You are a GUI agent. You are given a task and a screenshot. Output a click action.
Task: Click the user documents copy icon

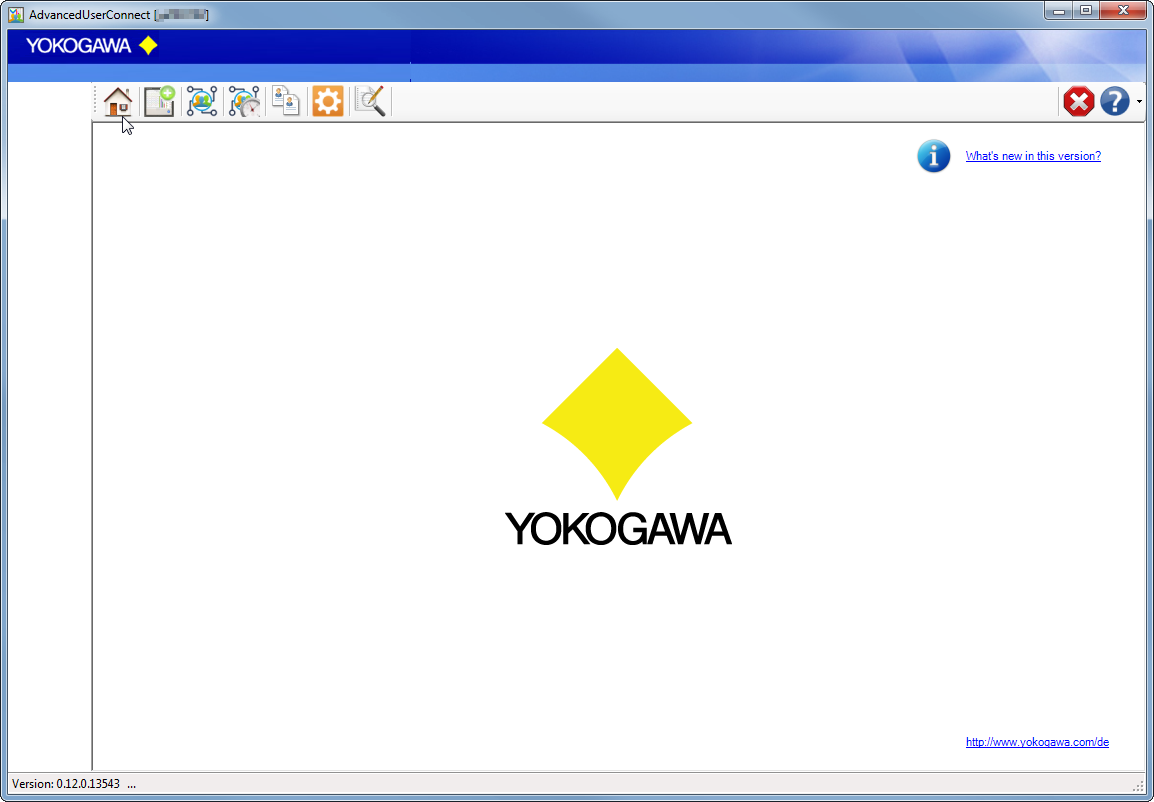coord(286,102)
